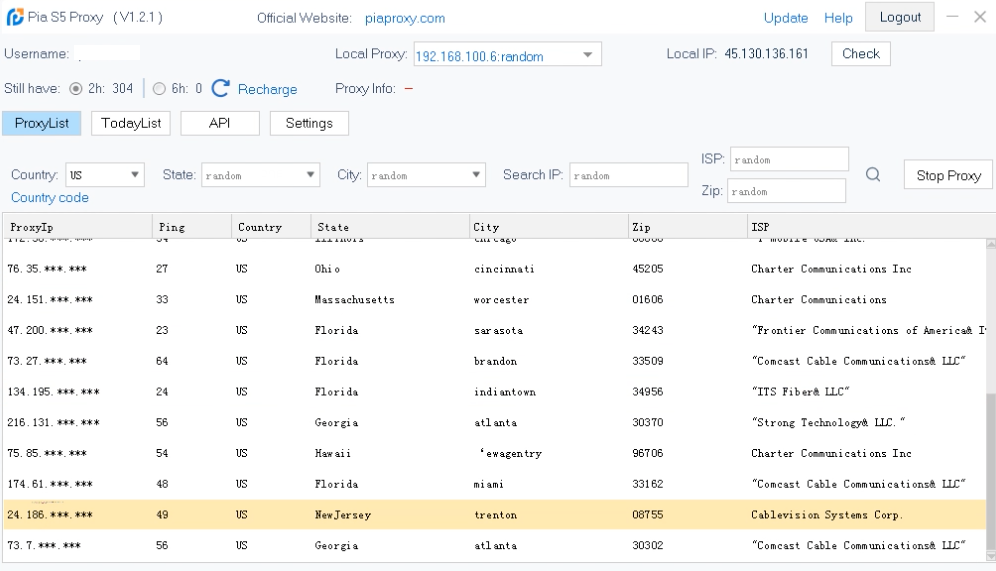The height and width of the screenshot is (571, 996).
Task: Select proxy row 76.35.***.***
Action: coord(494,269)
